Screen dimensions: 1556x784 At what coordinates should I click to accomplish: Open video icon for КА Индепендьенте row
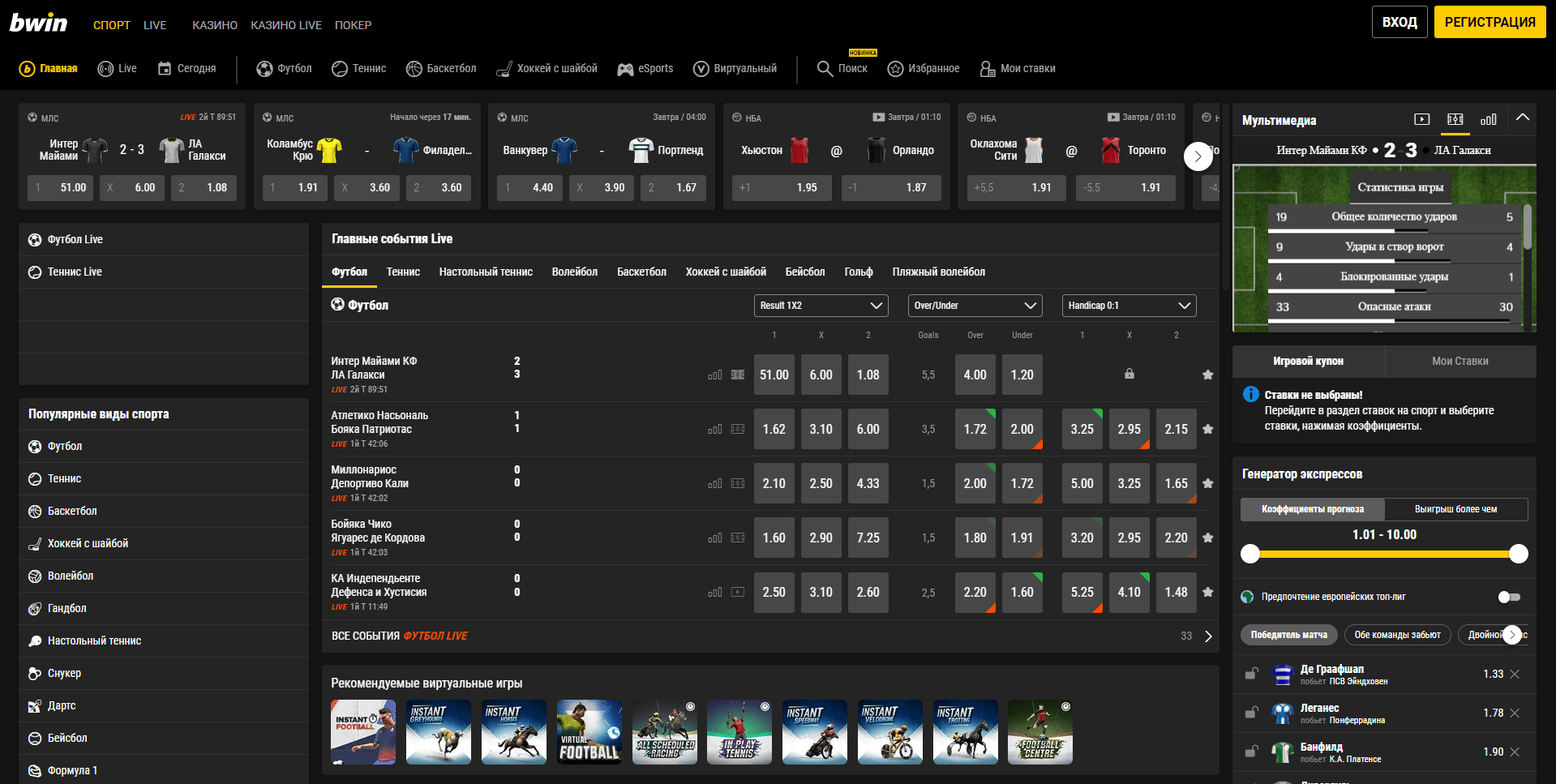click(738, 592)
